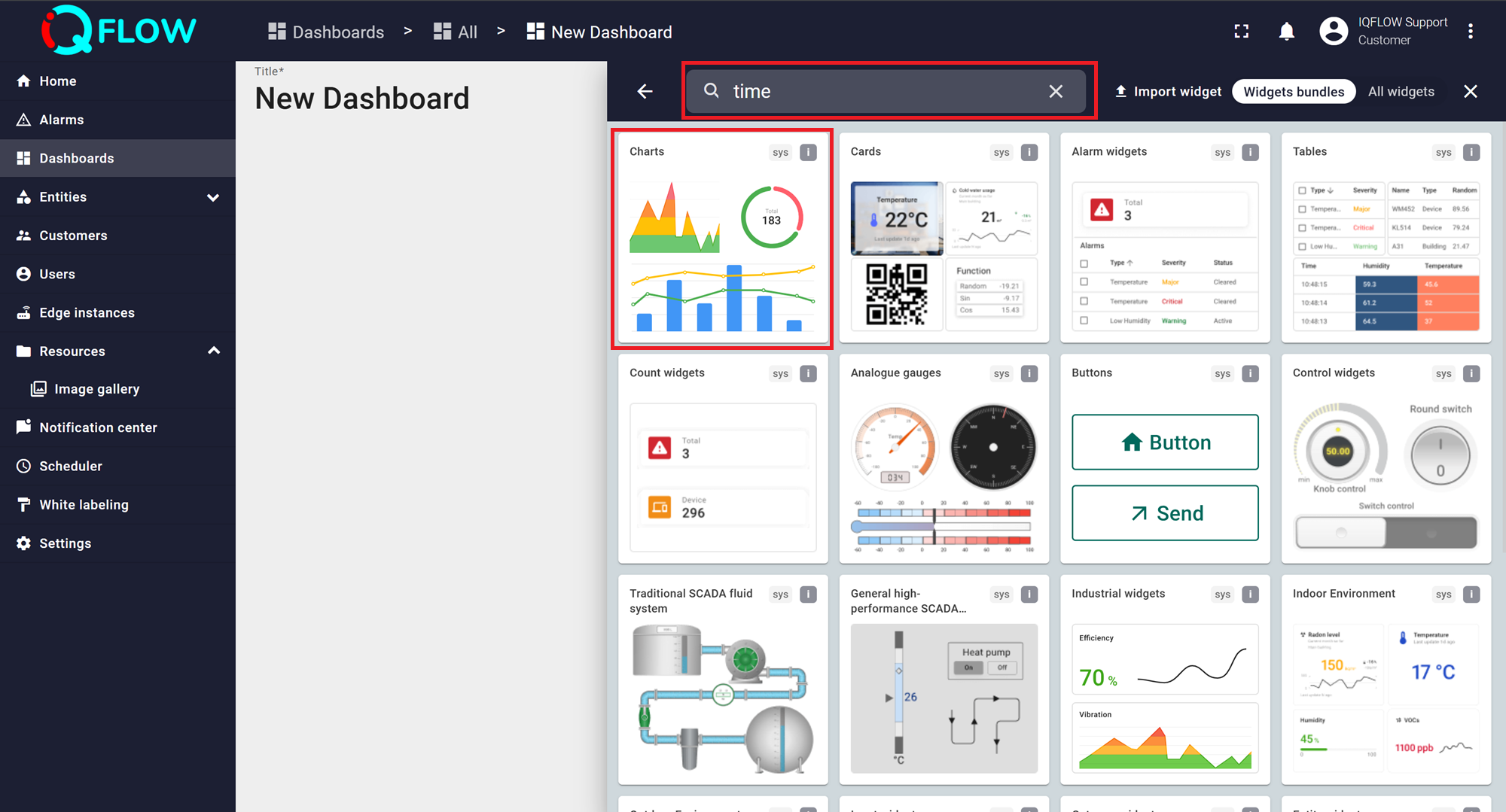Viewport: 1506px width, 812px height.
Task: Open the Scheduler menu item
Action: (70, 466)
